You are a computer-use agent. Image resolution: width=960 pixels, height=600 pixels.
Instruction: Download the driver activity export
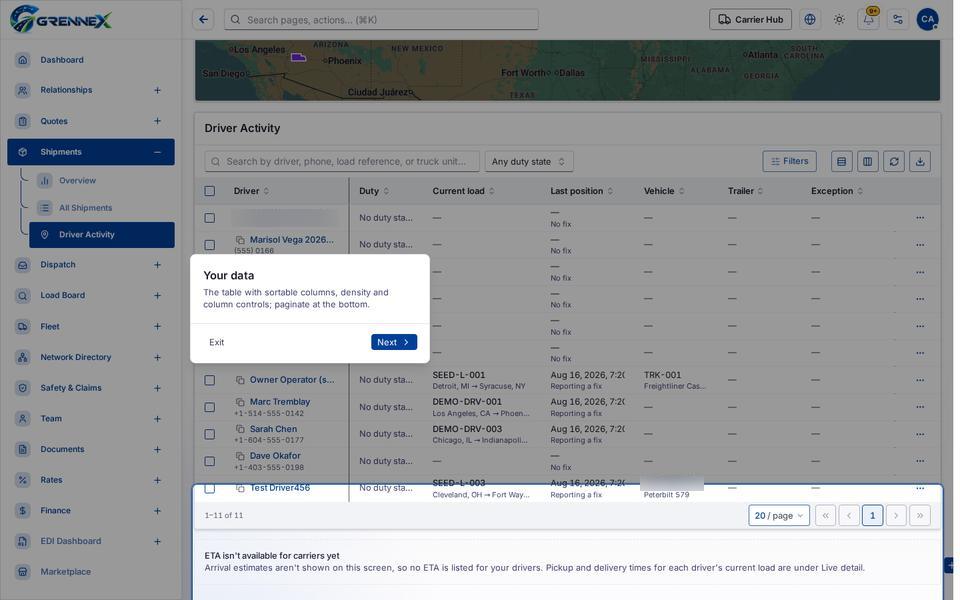pyautogui.click(x=920, y=162)
